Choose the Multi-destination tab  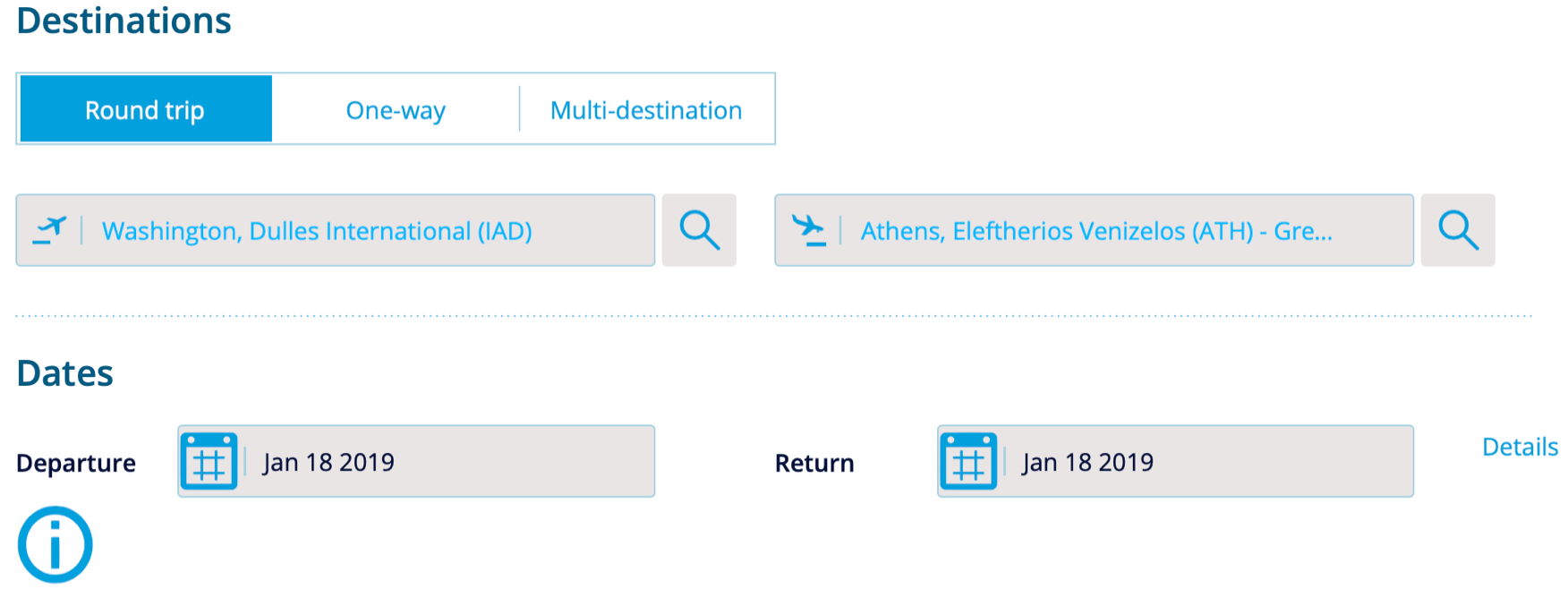646,110
